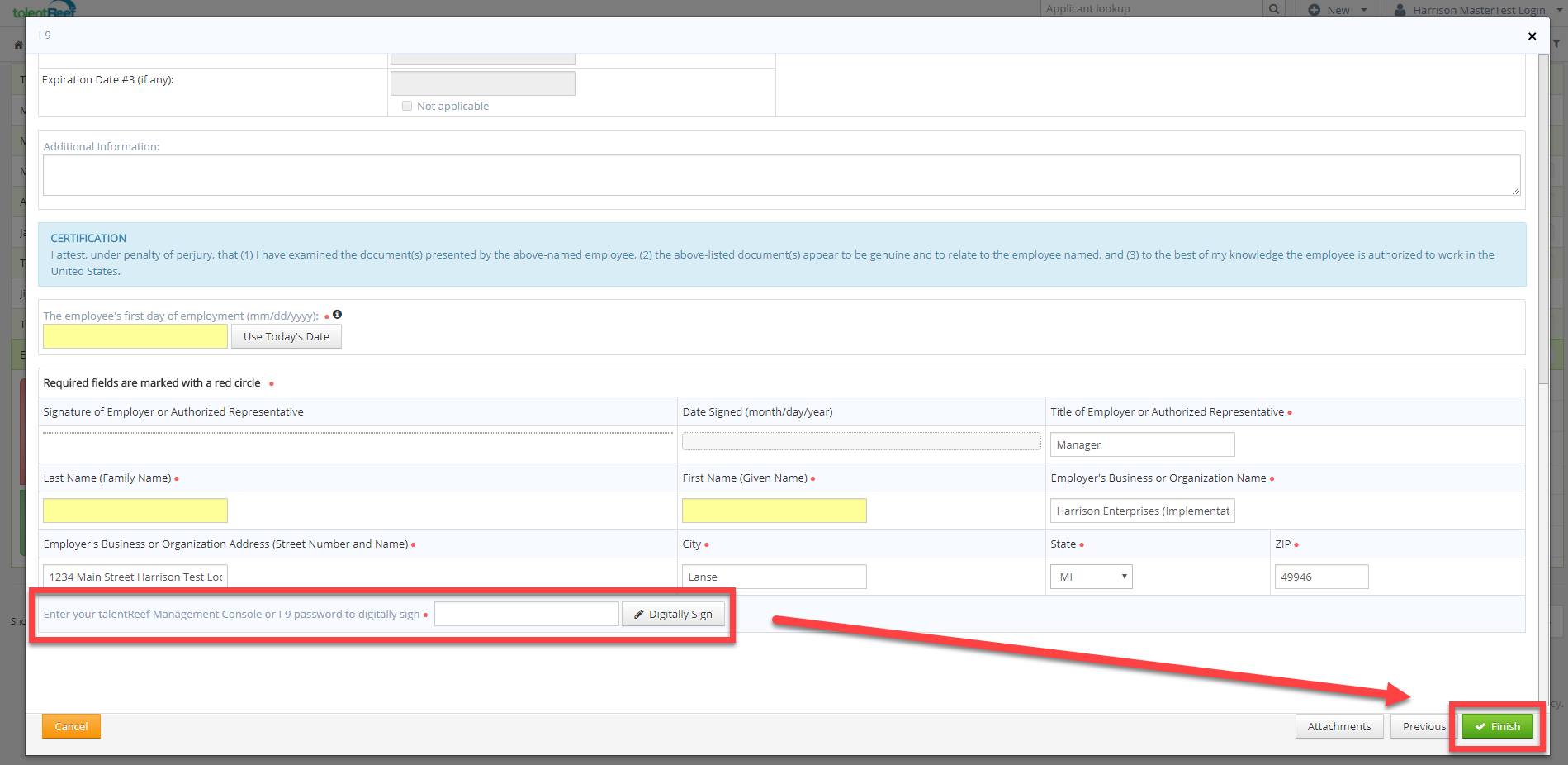Open the State dropdown showing MI
Image resolution: width=1568 pixels, height=765 pixels.
[x=1091, y=577]
